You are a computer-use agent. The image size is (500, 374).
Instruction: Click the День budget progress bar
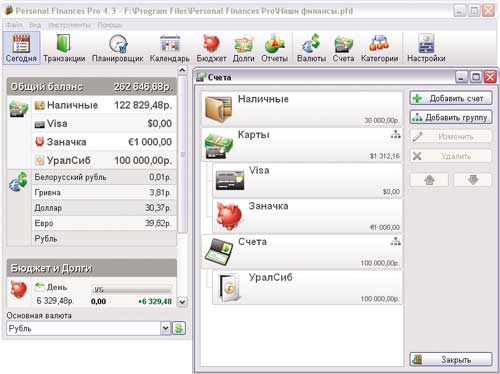point(132,289)
